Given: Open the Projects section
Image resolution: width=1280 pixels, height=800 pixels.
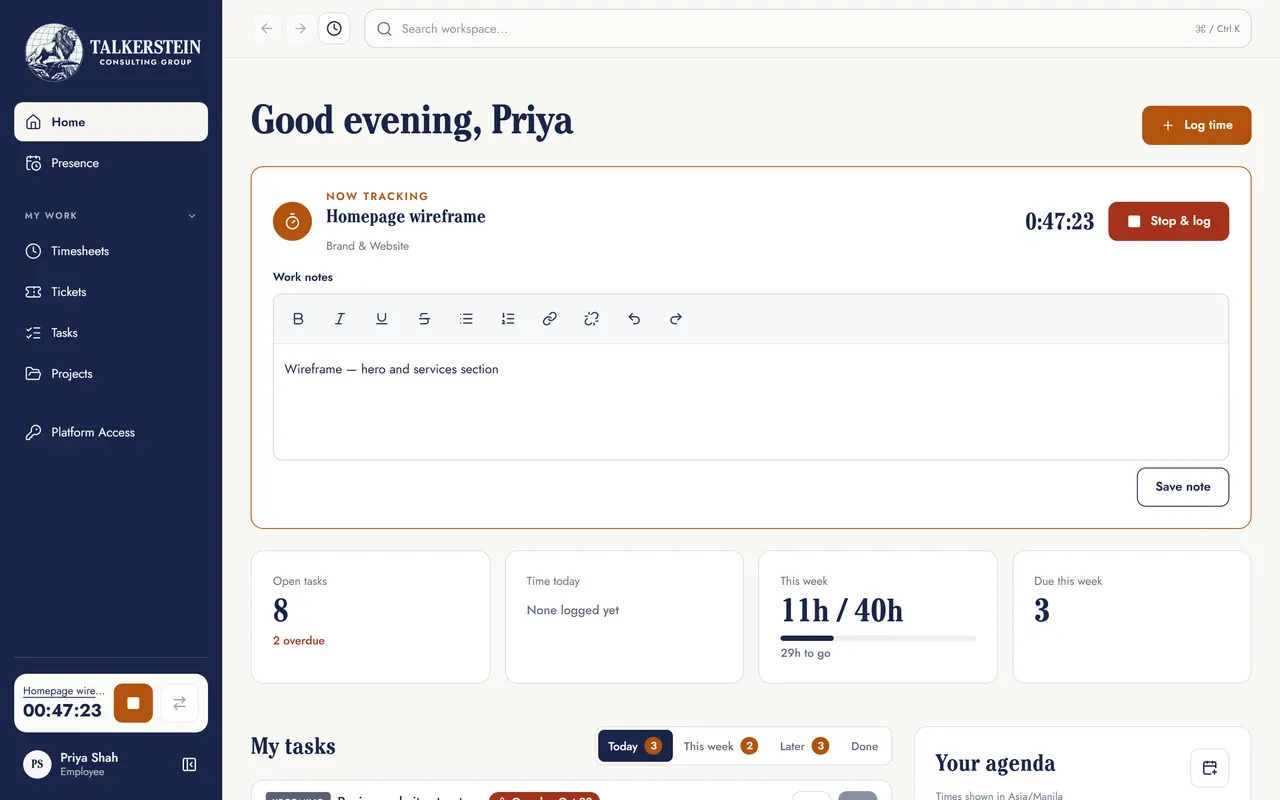Looking at the screenshot, I should coord(111,374).
